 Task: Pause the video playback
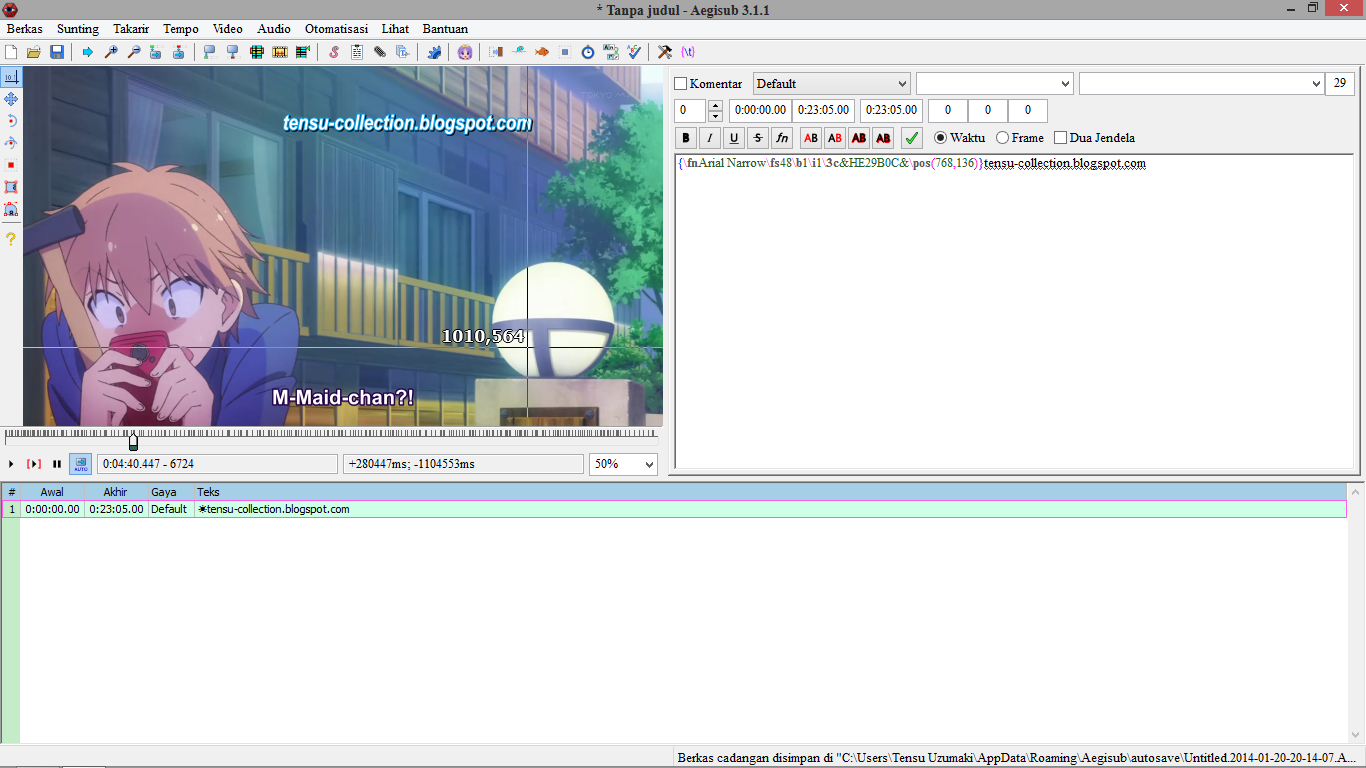(x=57, y=464)
